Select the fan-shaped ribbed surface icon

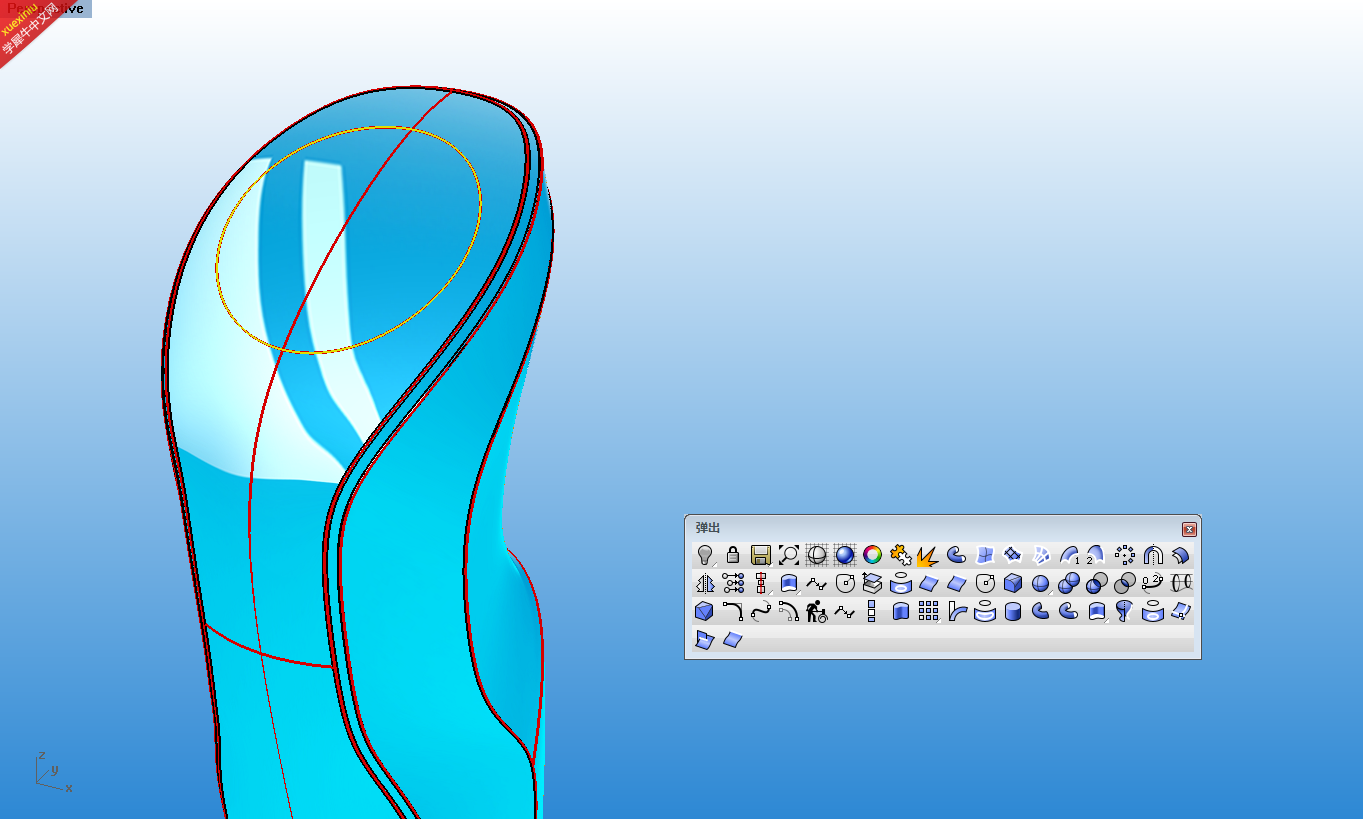(x=1041, y=555)
